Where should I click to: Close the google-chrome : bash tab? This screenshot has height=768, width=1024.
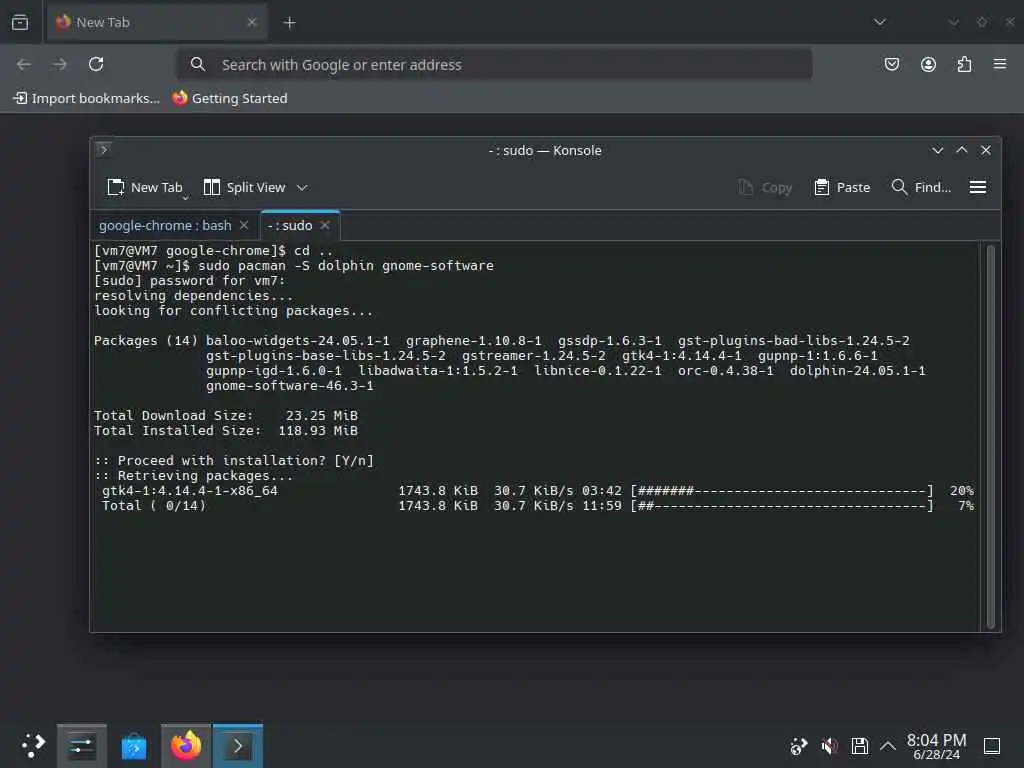(244, 225)
